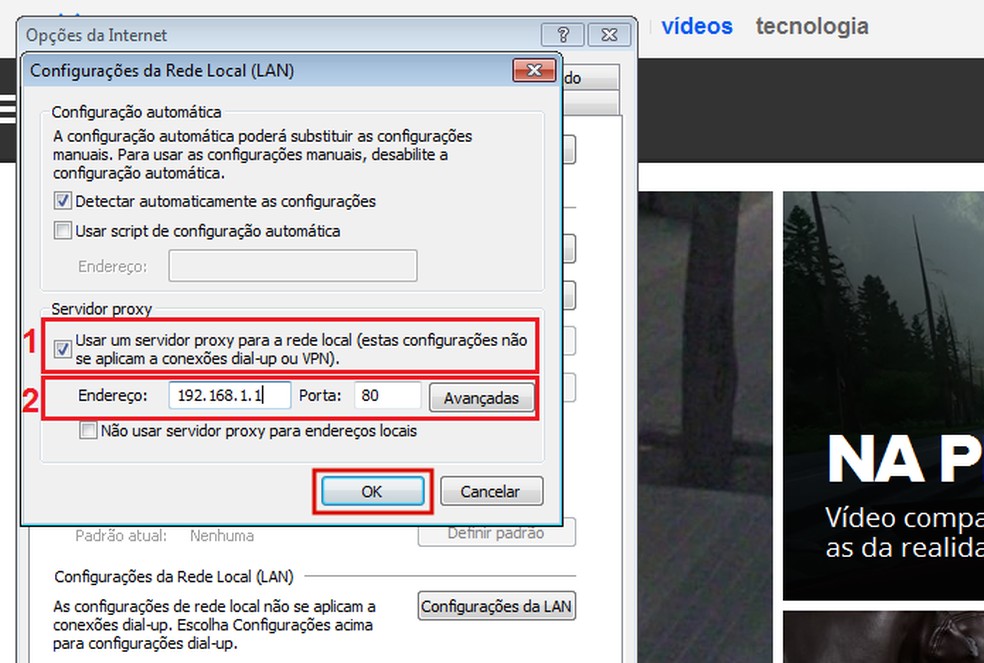This screenshot has height=663, width=984.
Task: Close the Configurações da Rede Local dialog
Action: click(x=535, y=70)
